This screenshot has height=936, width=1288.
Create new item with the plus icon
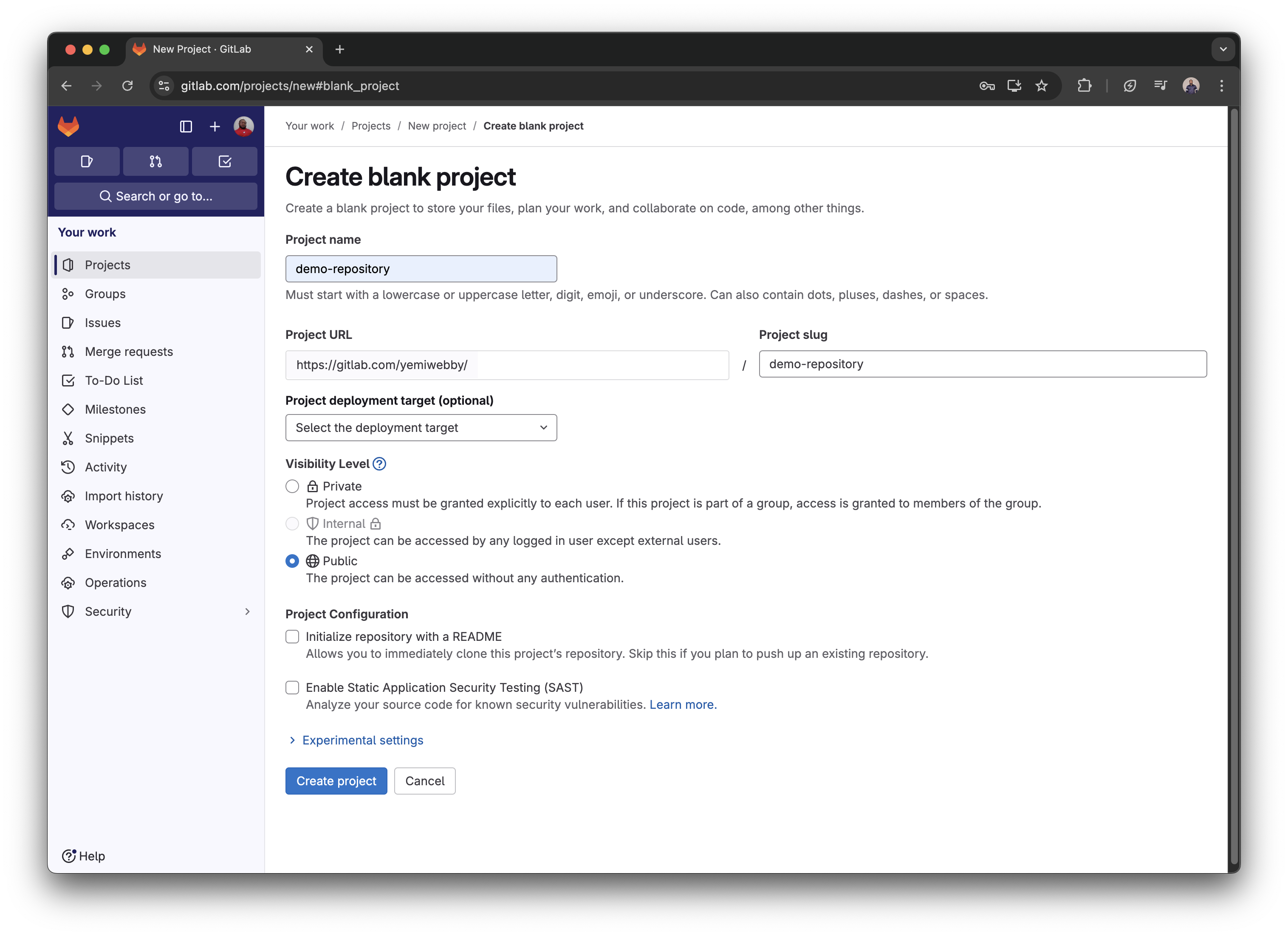(x=215, y=126)
